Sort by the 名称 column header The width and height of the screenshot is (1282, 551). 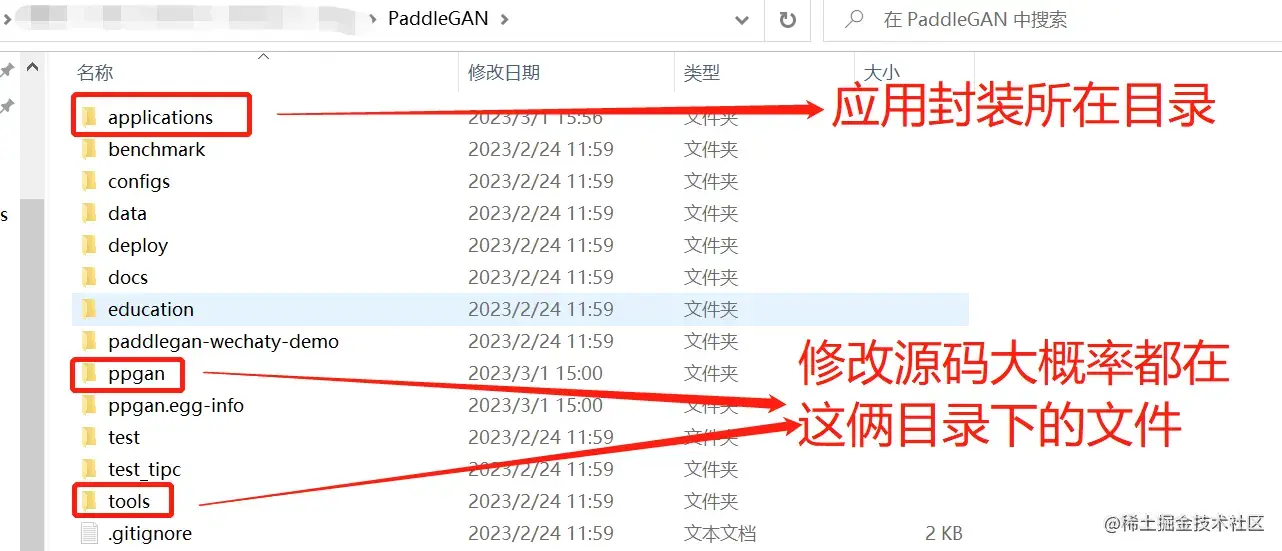point(95,73)
